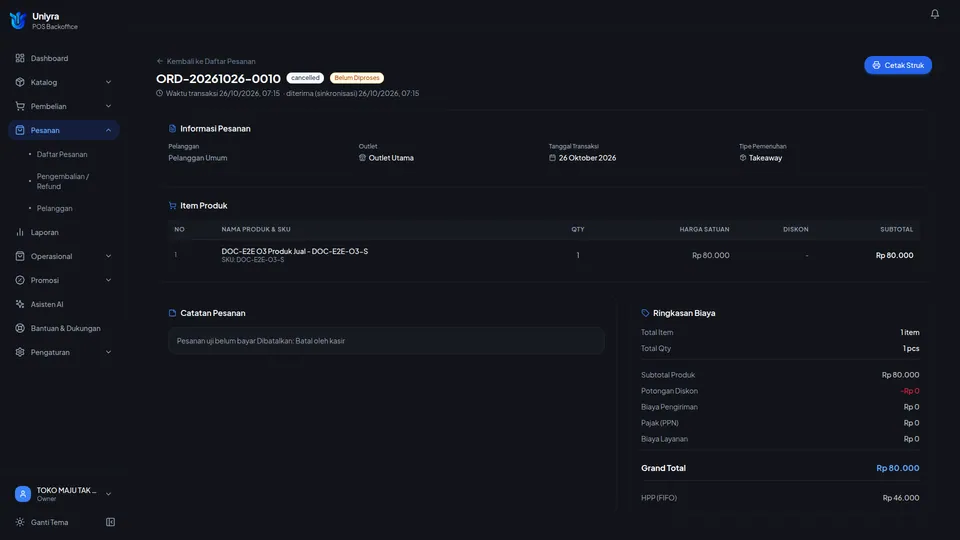Viewport: 960px width, 540px height.
Task: Expand the Katalog menu chevron
Action: 108,82
